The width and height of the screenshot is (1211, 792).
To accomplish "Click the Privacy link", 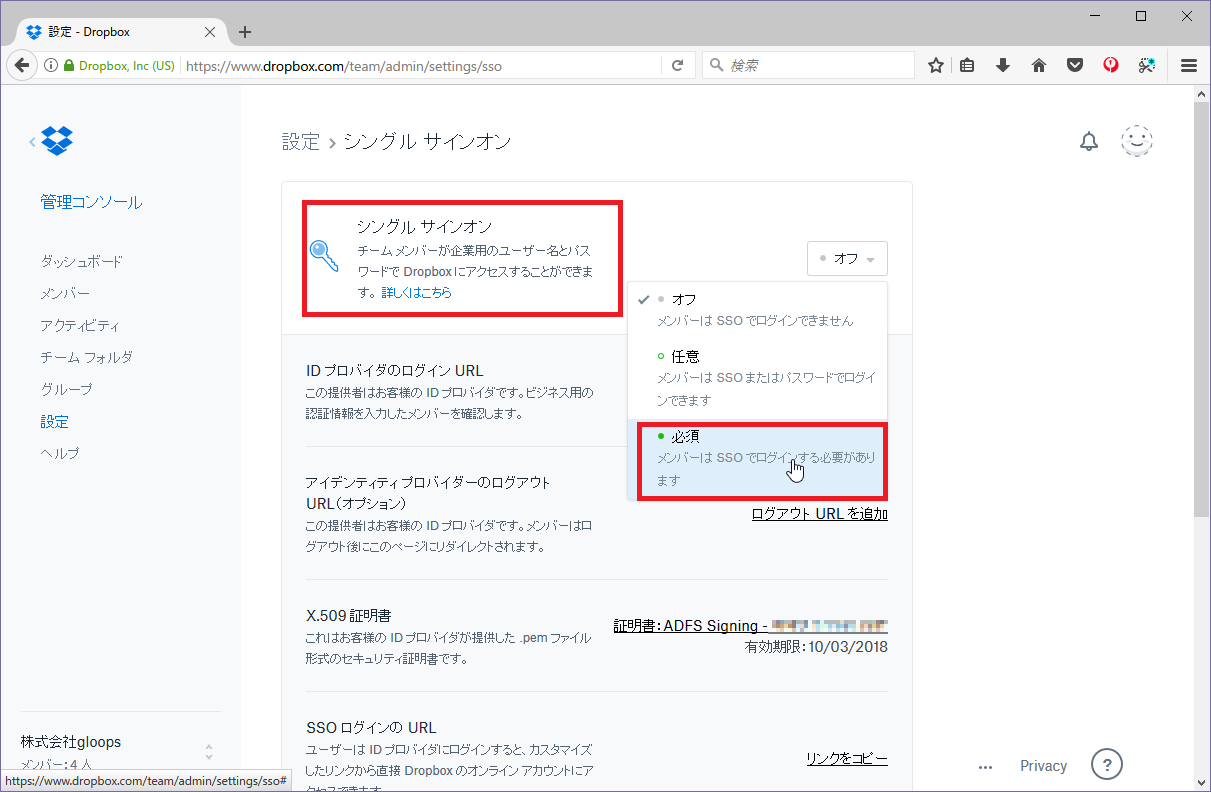I will pyautogui.click(x=1043, y=766).
